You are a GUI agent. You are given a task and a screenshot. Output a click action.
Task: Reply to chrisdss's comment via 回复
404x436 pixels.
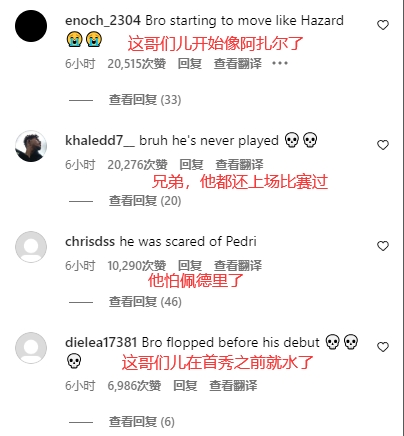coord(190,265)
